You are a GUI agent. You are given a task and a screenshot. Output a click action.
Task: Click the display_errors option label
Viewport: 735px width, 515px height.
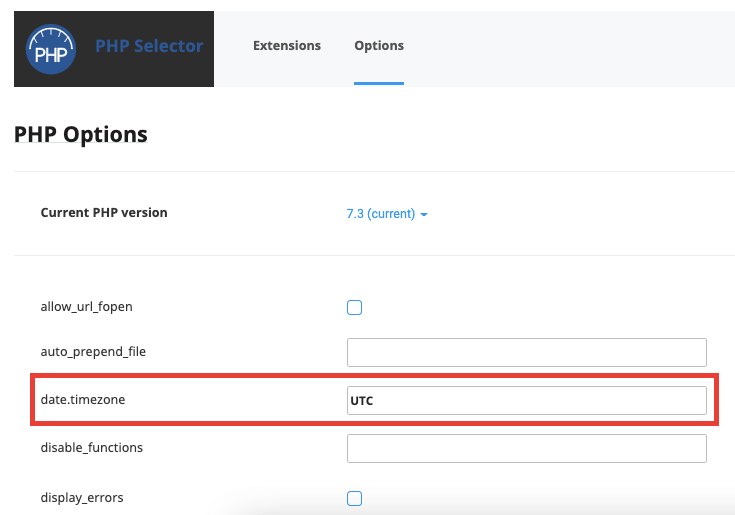pyautogui.click(x=82, y=498)
